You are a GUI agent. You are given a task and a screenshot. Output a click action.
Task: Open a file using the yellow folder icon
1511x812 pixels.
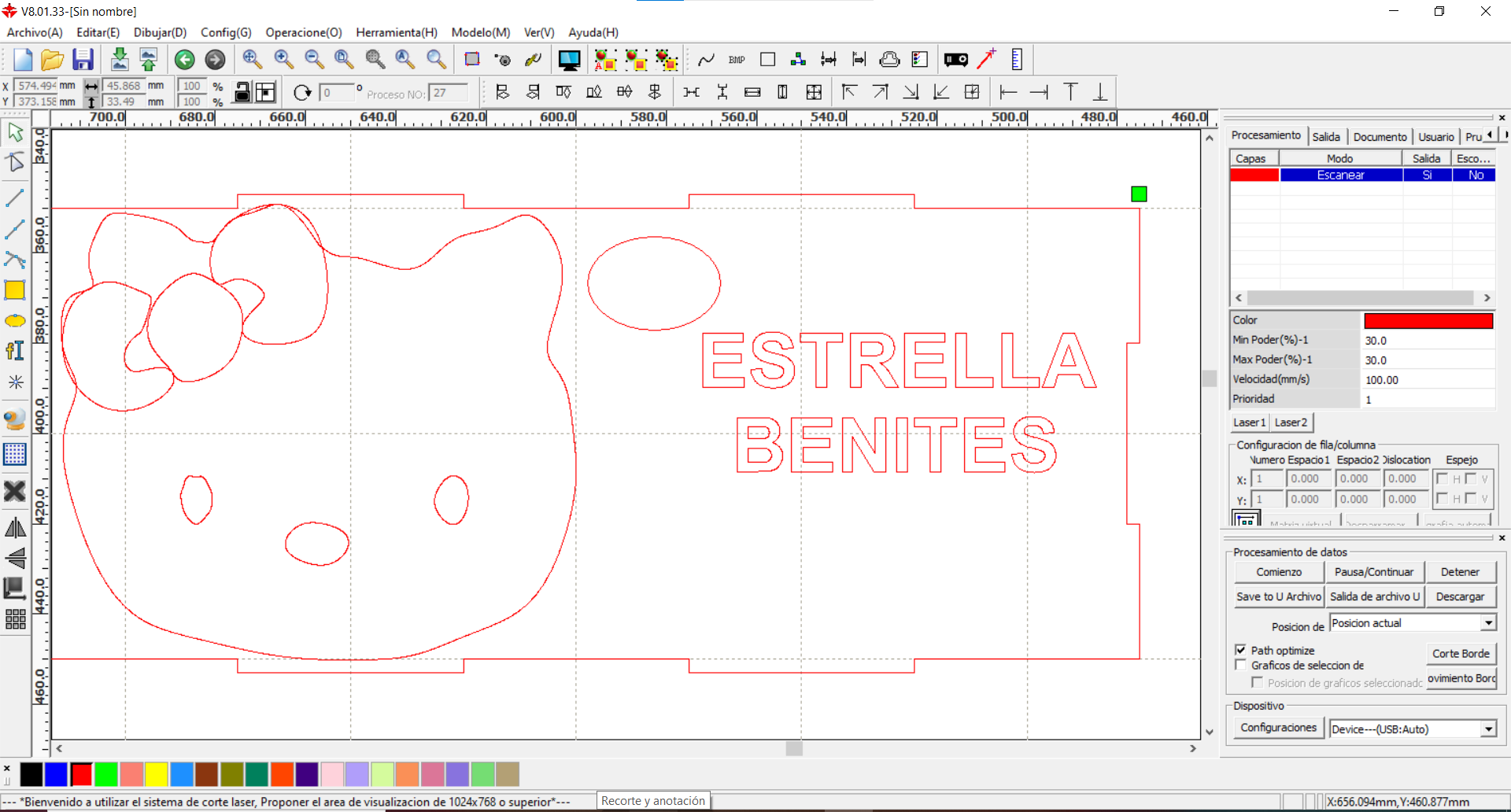click(x=52, y=60)
